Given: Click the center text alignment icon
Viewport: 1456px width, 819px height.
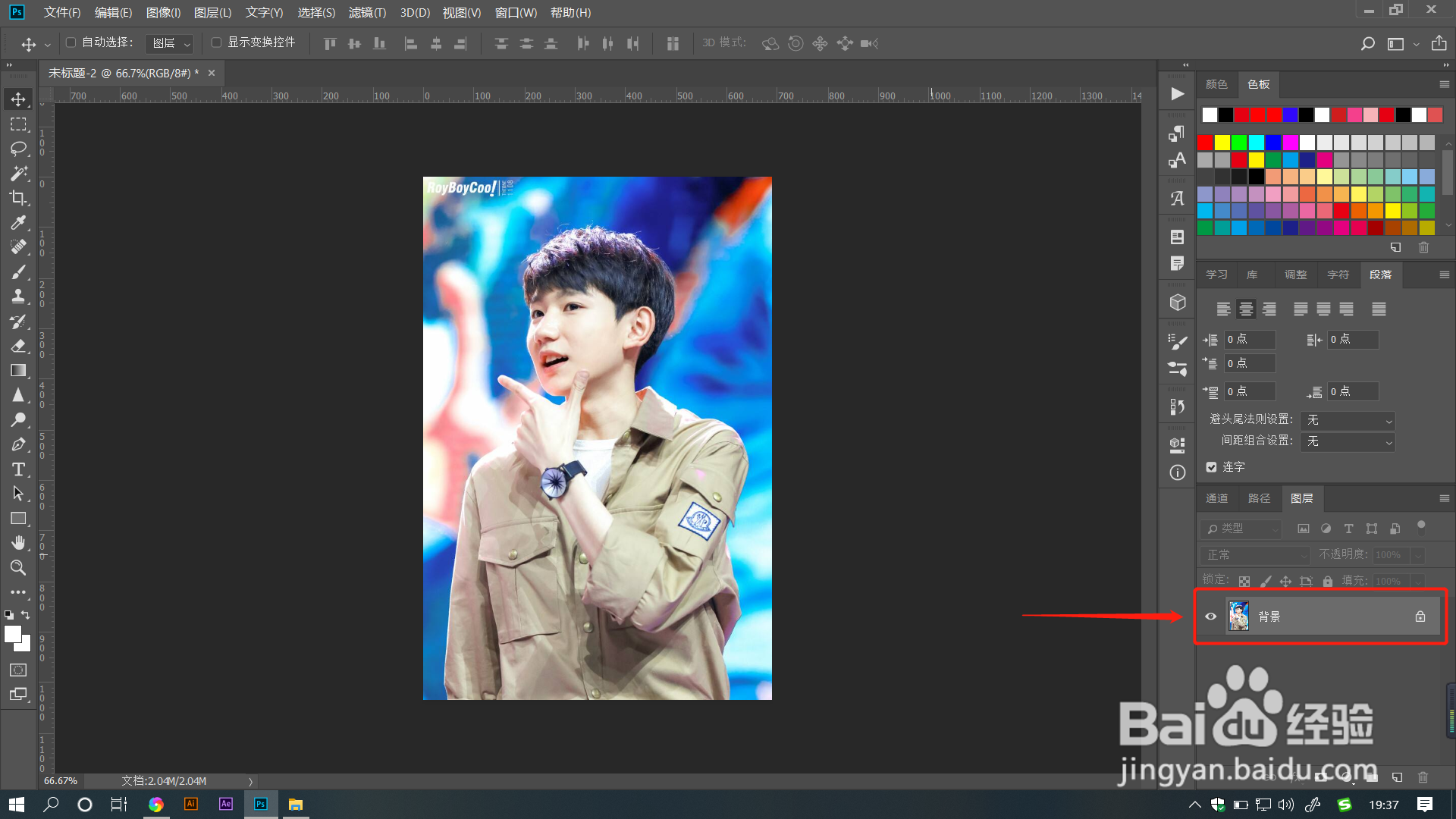Looking at the screenshot, I should 1246,309.
